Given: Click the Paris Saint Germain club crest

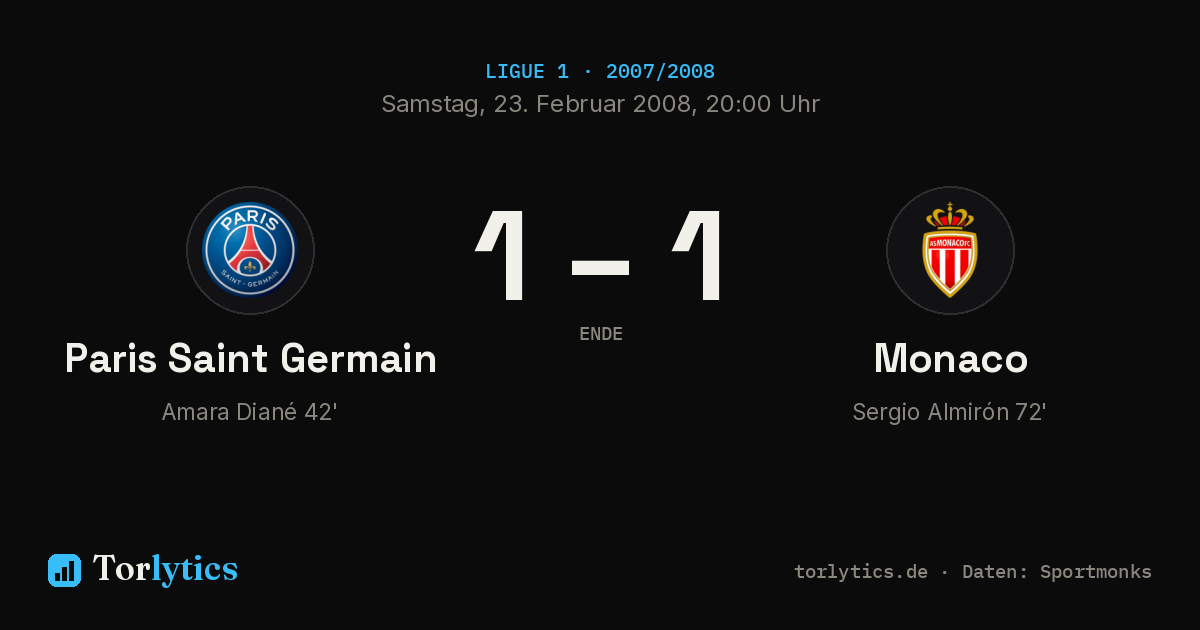Looking at the screenshot, I should (x=250, y=250).
